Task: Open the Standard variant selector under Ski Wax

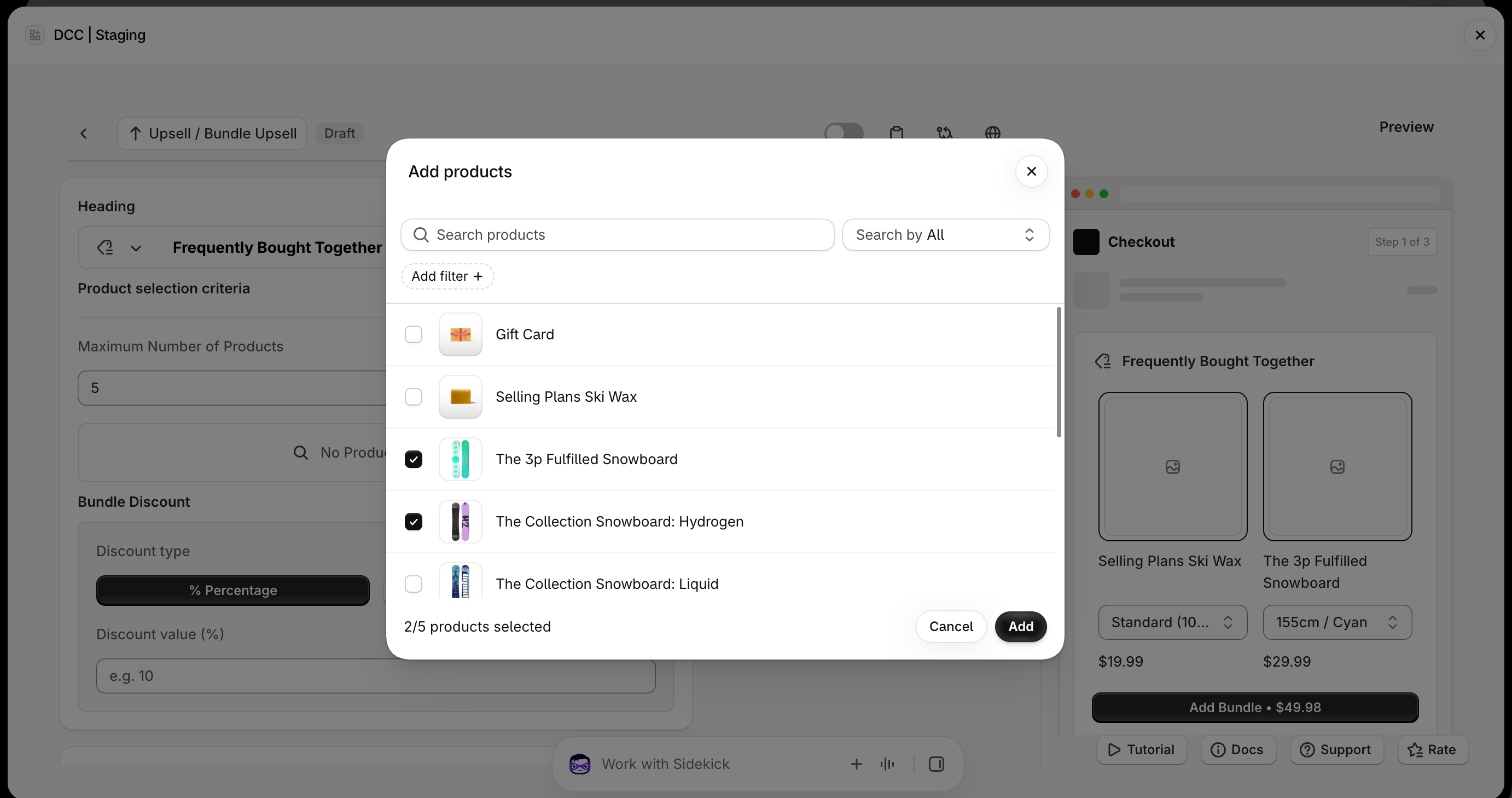Action: click(x=1172, y=622)
